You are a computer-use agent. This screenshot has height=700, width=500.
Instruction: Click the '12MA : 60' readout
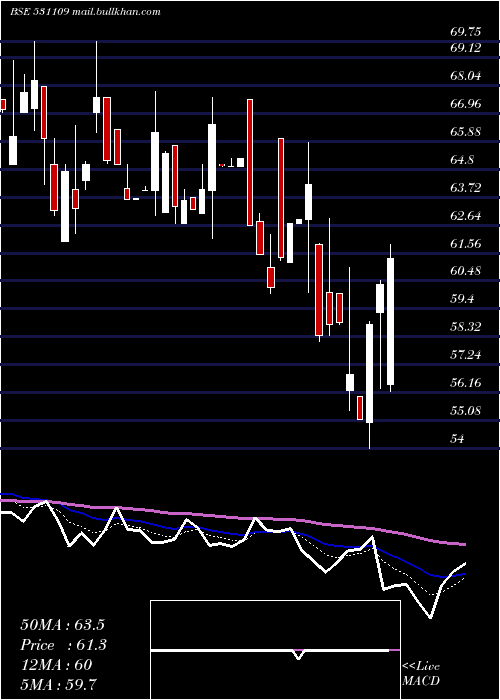tap(56, 665)
